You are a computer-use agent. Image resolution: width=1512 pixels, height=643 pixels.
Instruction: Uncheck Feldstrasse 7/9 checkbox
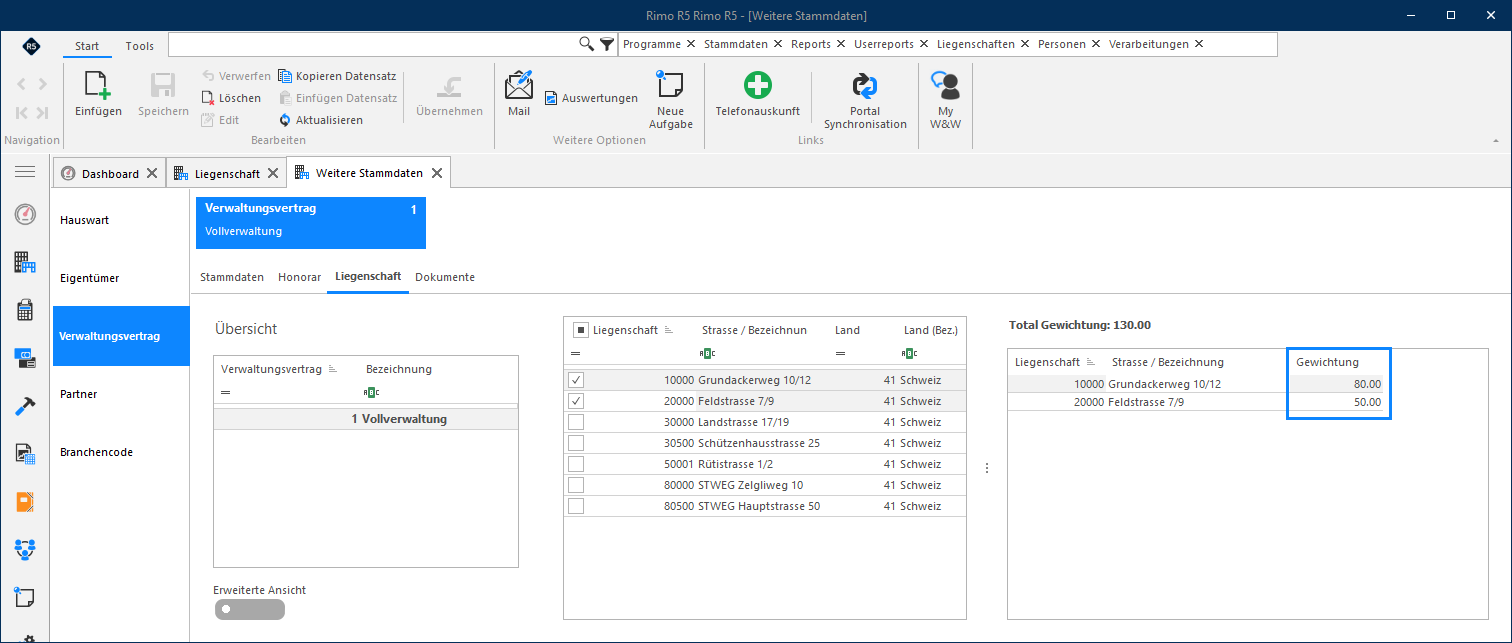(x=576, y=401)
